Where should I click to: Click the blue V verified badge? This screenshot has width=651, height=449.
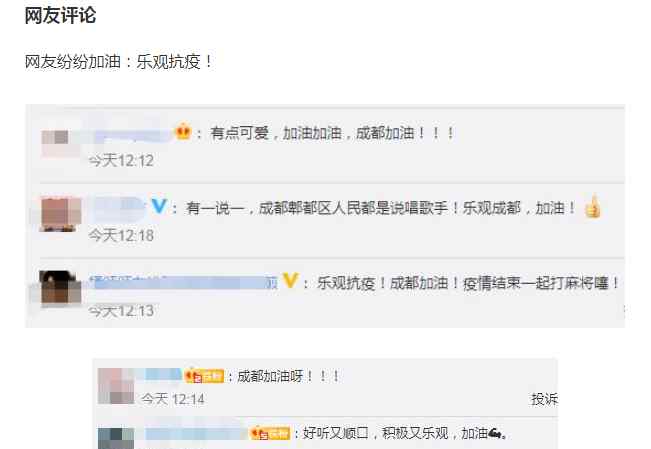[159, 206]
